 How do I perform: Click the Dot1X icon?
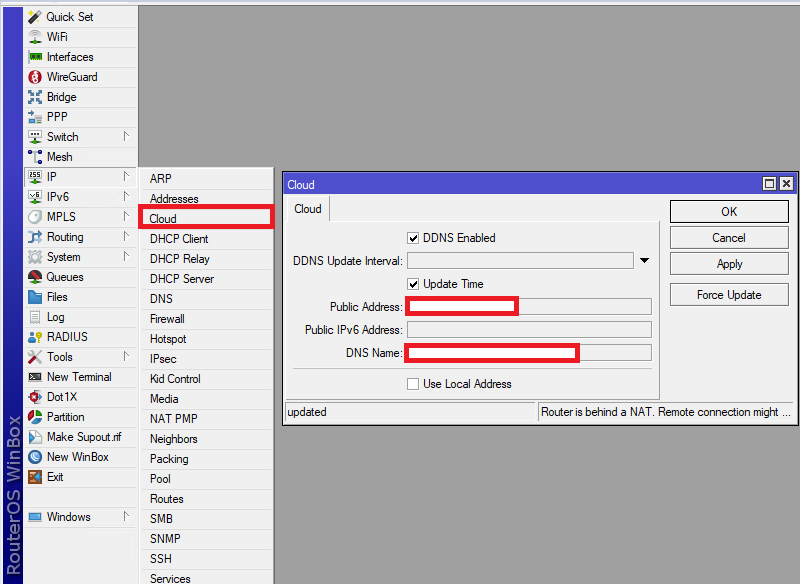[x=35, y=397]
